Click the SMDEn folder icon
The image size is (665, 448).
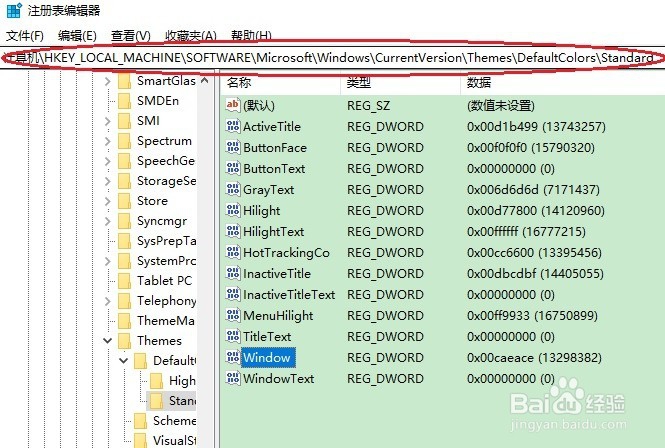(125, 101)
